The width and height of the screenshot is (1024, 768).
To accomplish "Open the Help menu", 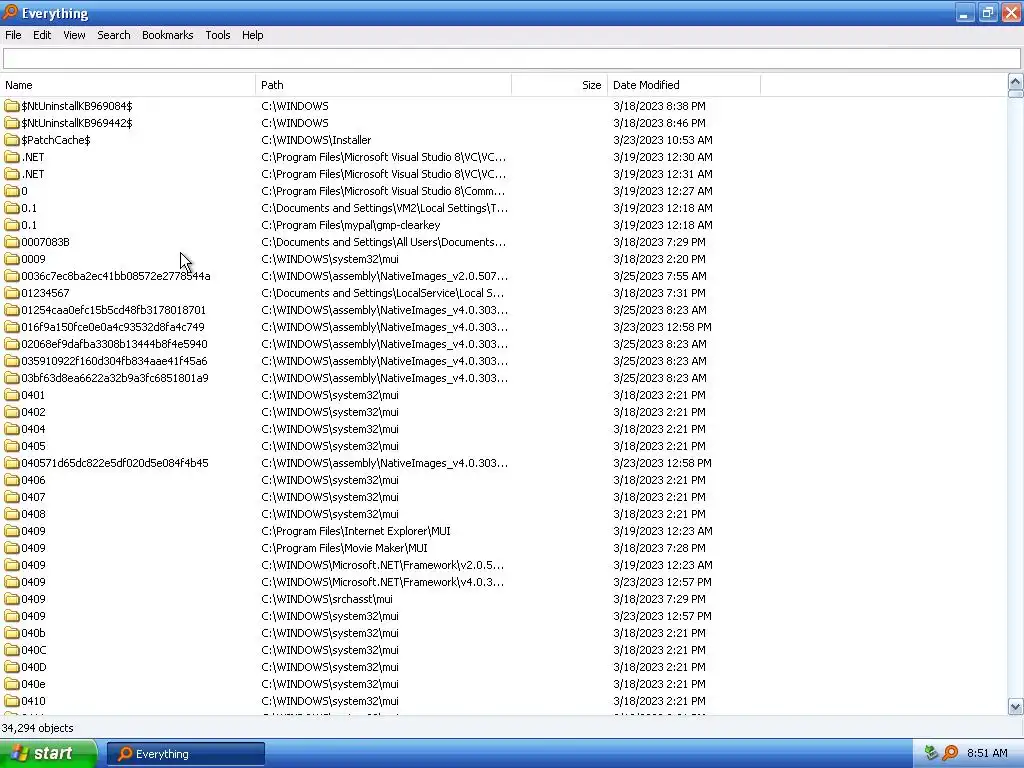I will [252, 35].
